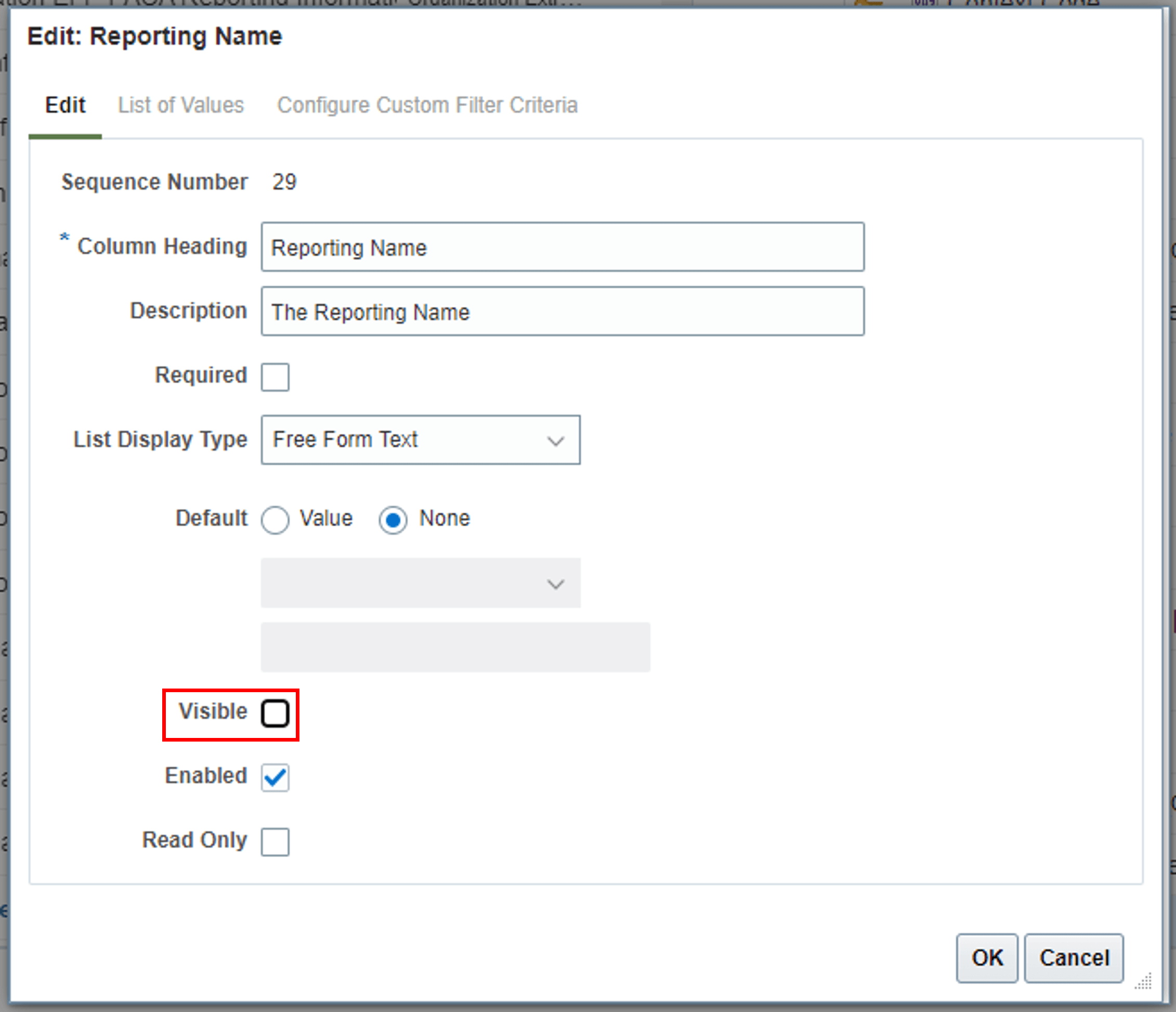Enable the Required checkbox

275,378
